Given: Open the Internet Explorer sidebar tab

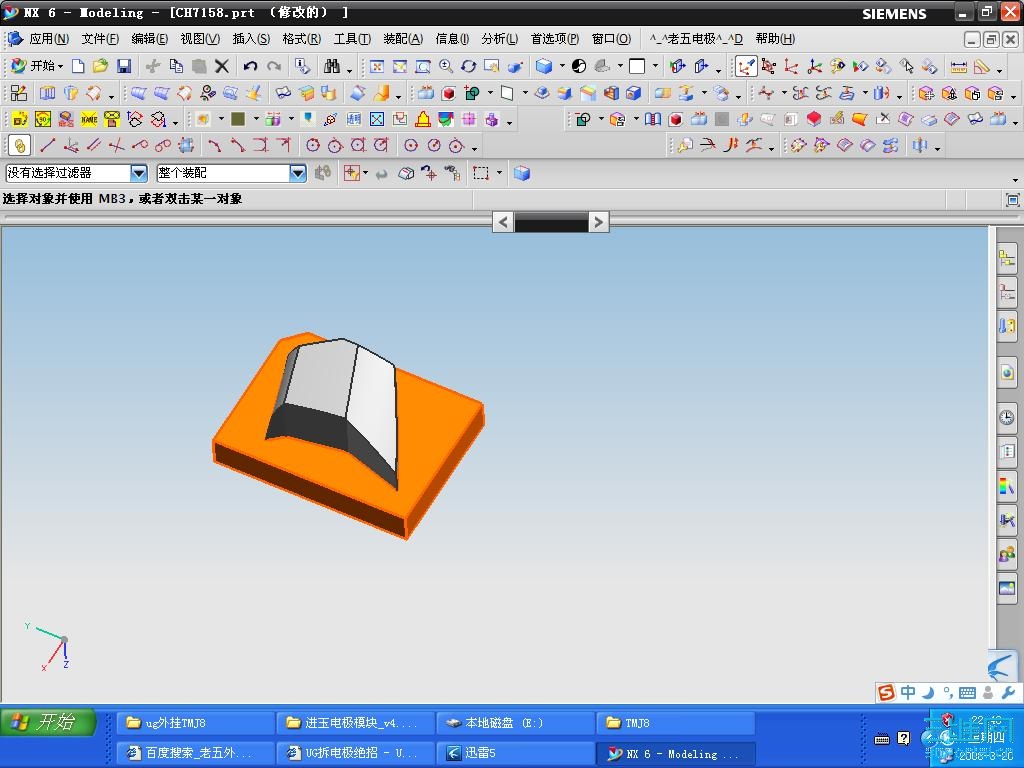Looking at the screenshot, I should pyautogui.click(x=1007, y=372).
